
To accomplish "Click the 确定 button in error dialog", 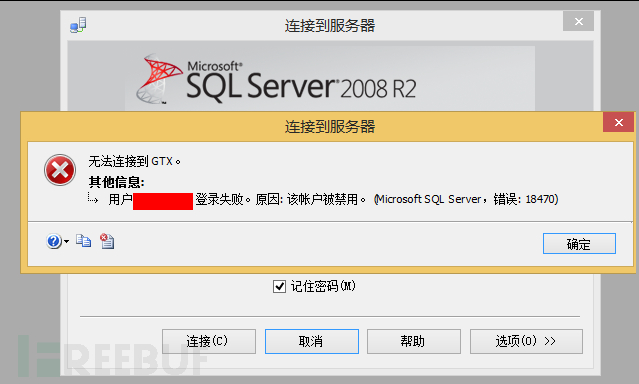I will coord(579,244).
